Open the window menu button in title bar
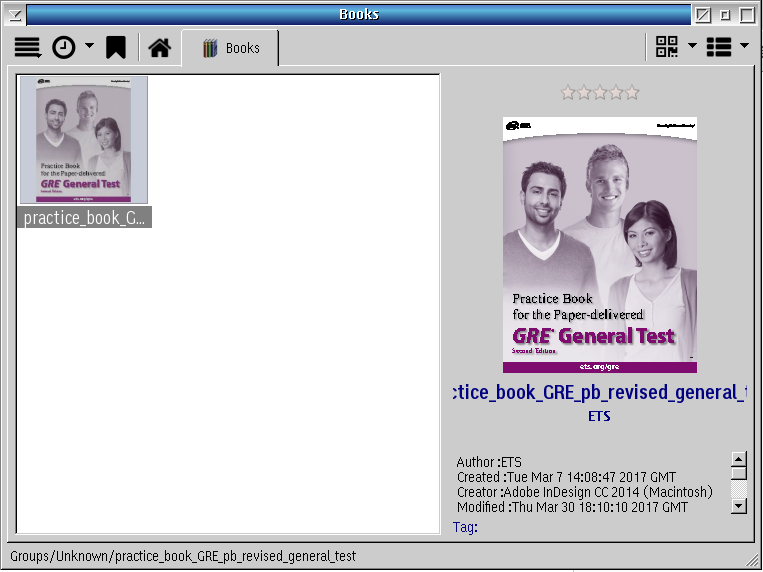 point(15,15)
